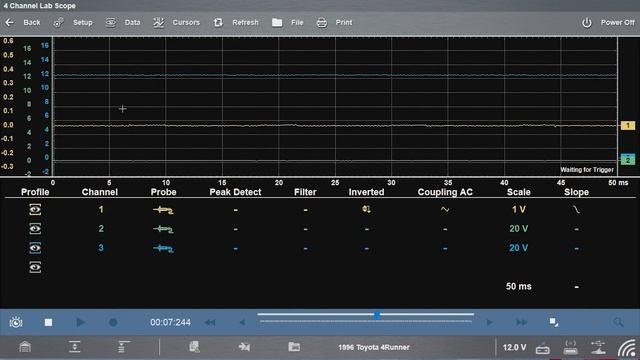Select the channel 1 probe icon

pos(163,210)
